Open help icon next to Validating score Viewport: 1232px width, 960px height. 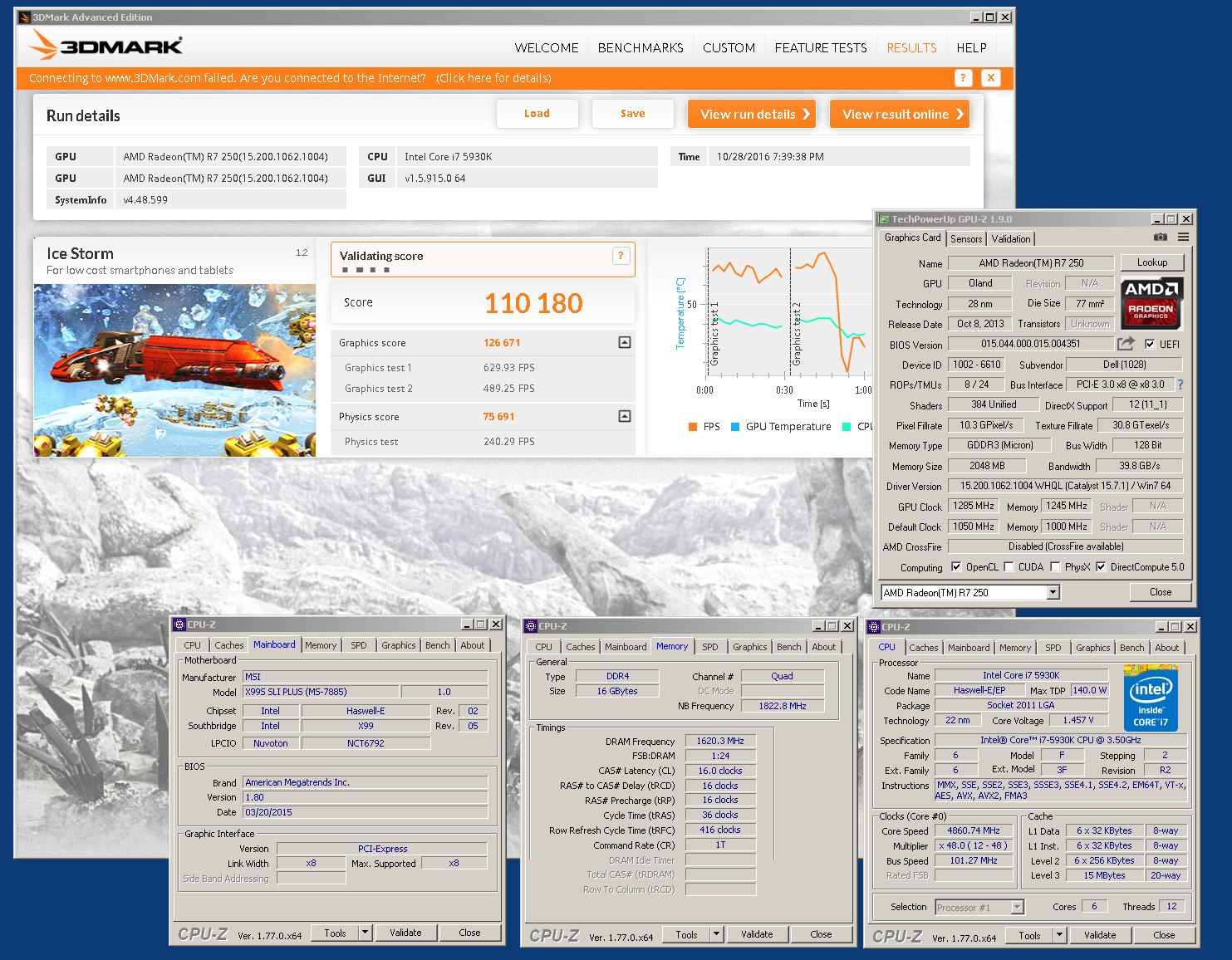621,256
